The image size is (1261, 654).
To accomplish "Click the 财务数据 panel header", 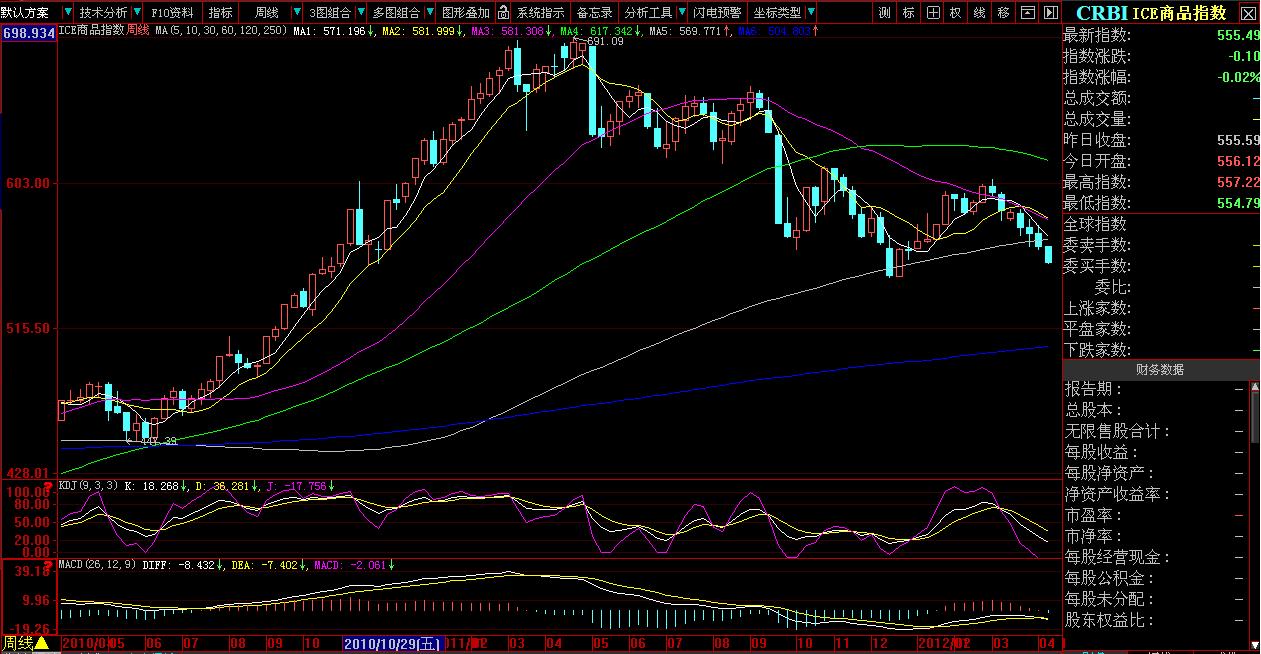I will 1160,369.
